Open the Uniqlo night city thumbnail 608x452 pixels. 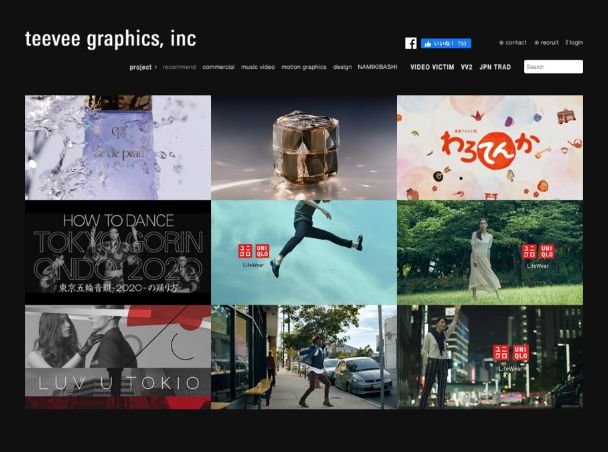pyautogui.click(x=490, y=357)
